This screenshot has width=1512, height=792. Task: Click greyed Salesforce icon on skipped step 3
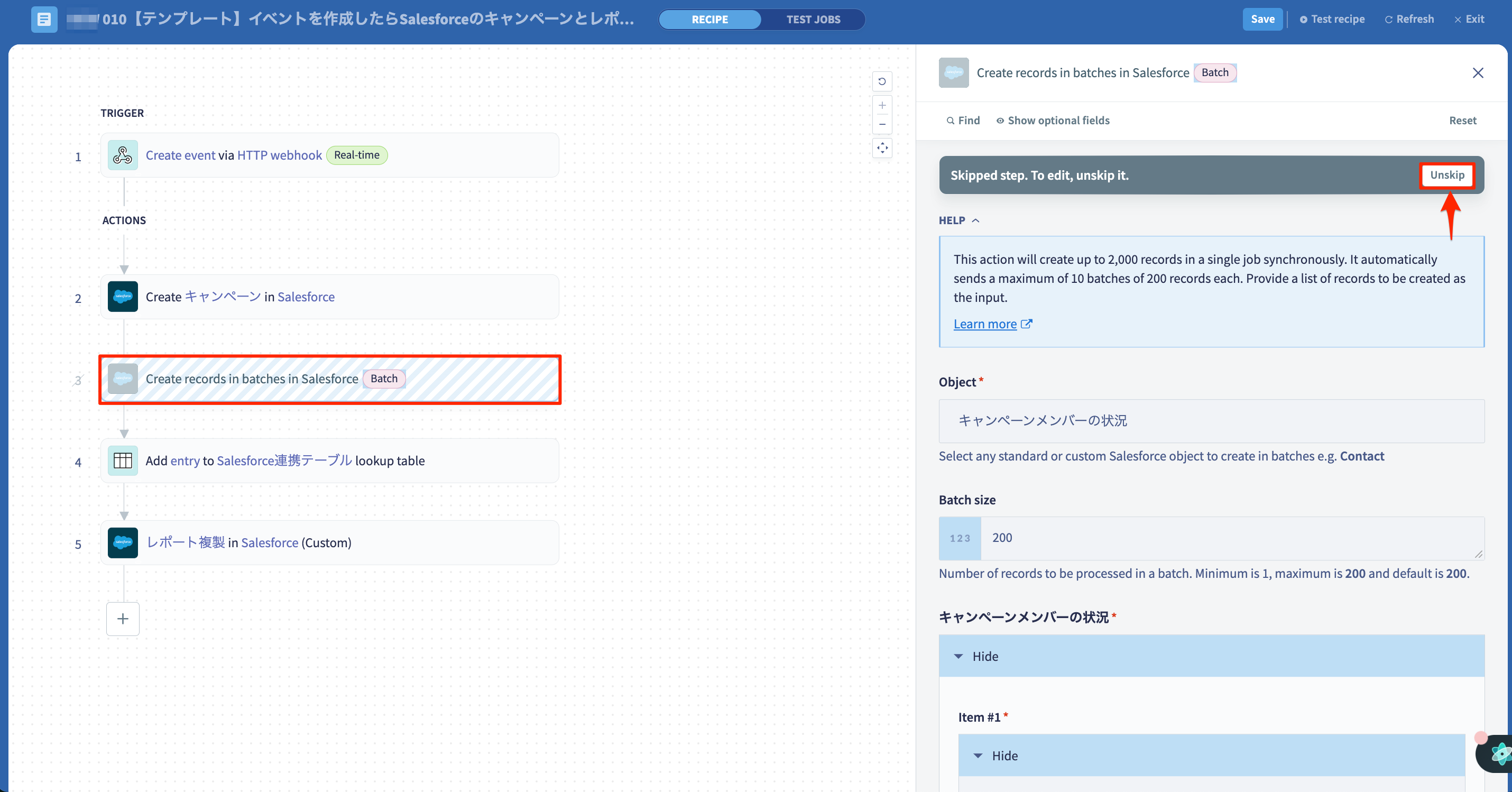tap(123, 379)
